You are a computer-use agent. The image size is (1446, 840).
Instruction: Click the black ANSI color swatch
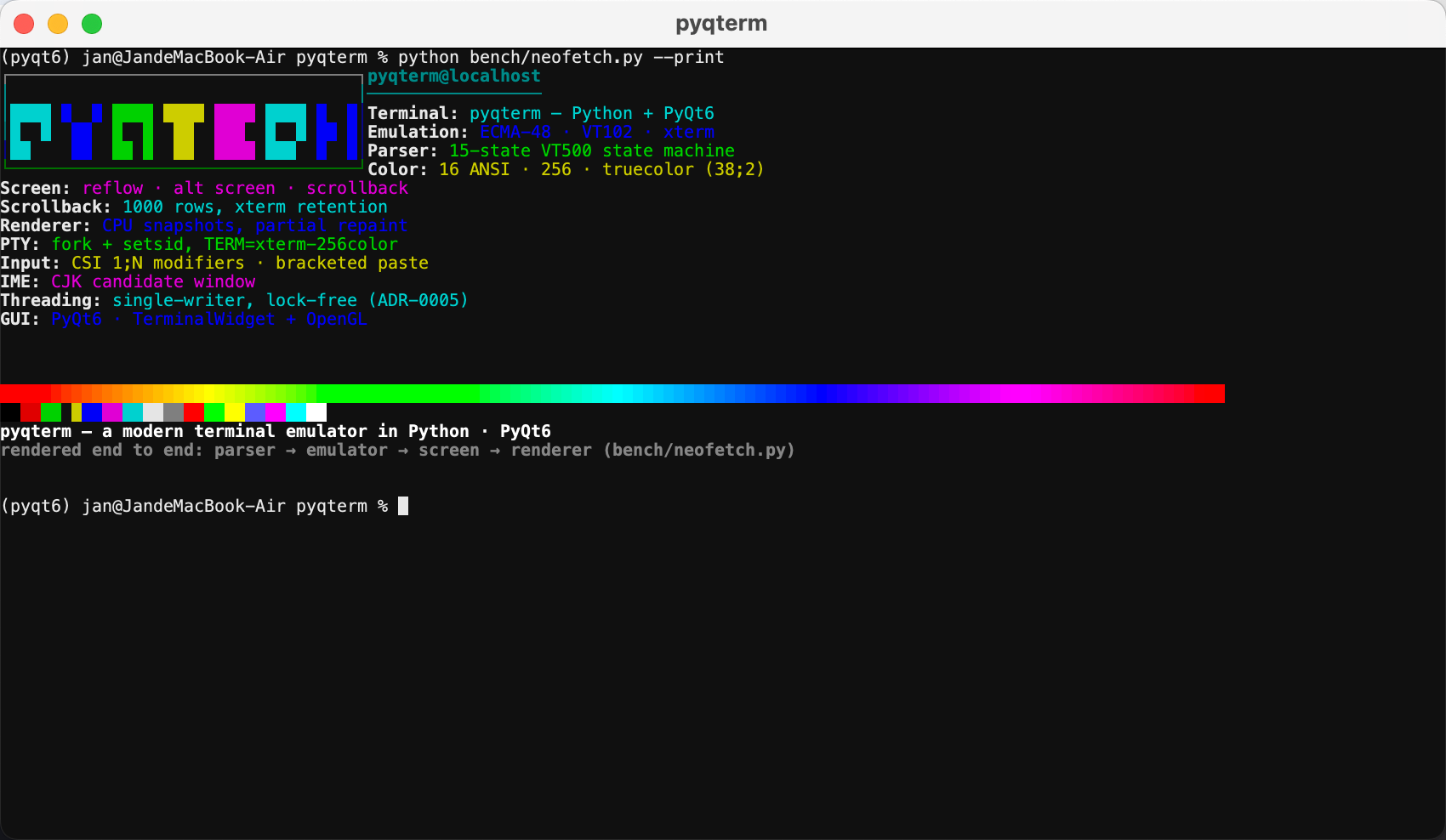10,412
